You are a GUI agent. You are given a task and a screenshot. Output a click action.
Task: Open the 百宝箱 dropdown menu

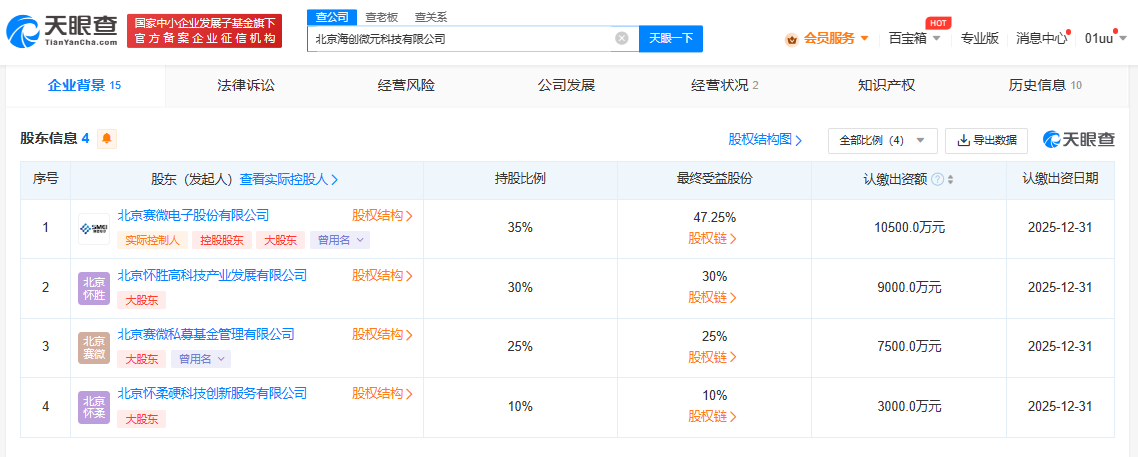tap(914, 38)
